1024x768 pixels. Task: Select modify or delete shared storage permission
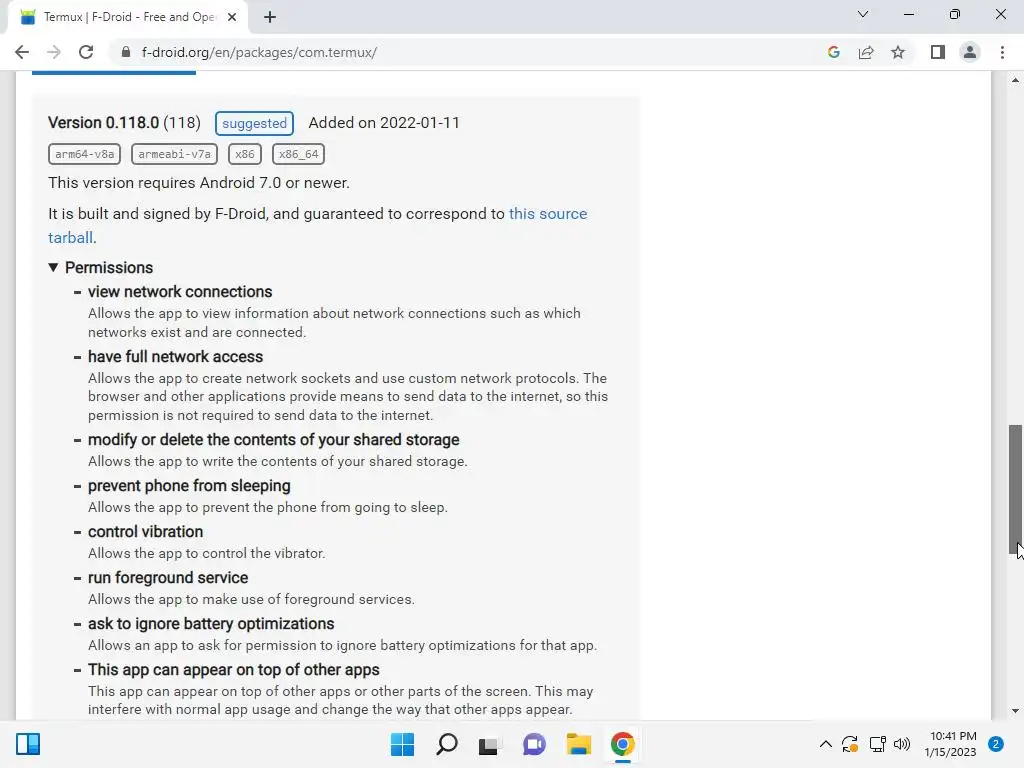pos(274,440)
